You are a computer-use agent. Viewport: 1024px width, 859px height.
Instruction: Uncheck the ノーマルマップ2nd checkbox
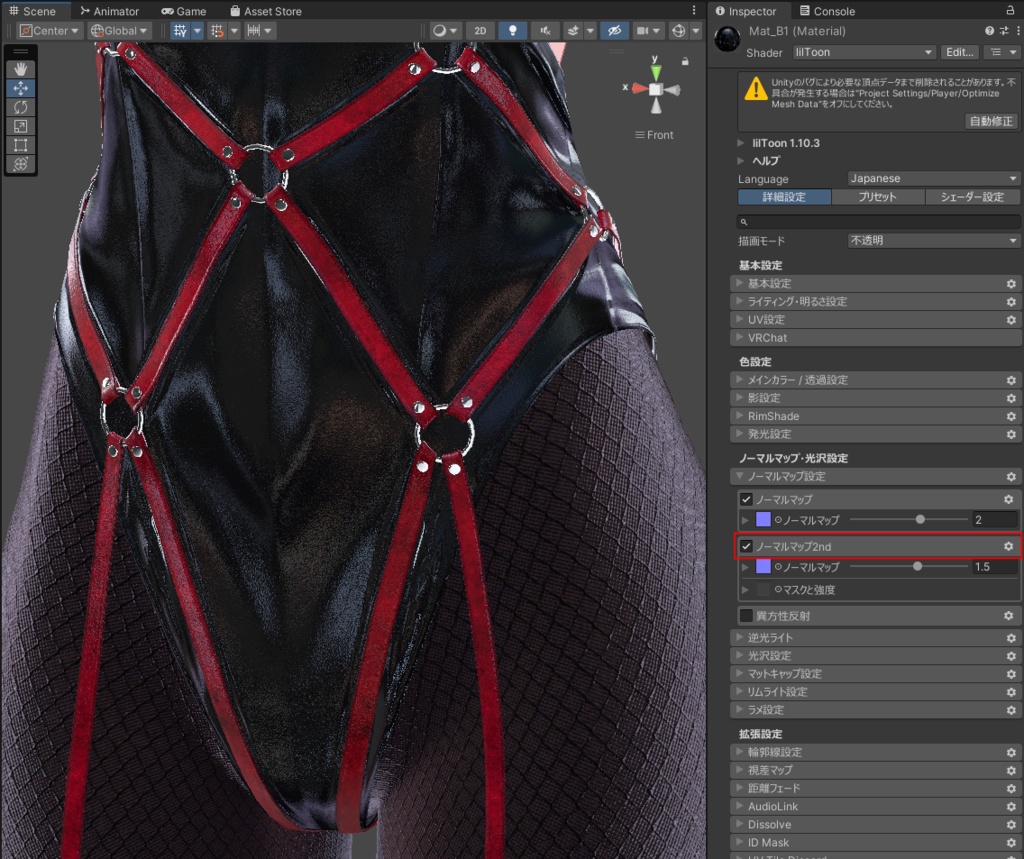pos(746,546)
